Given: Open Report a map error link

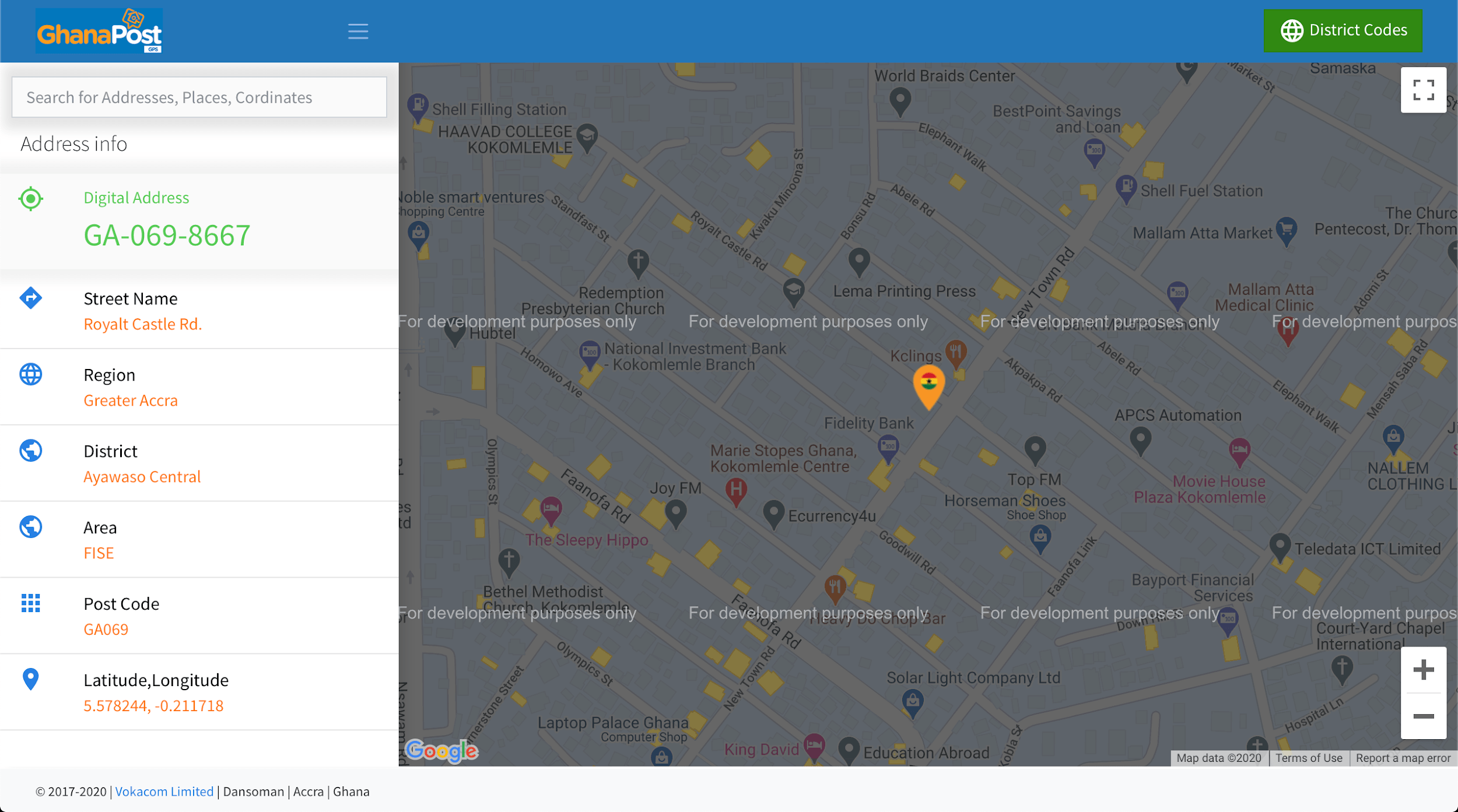Looking at the screenshot, I should click(x=1403, y=758).
